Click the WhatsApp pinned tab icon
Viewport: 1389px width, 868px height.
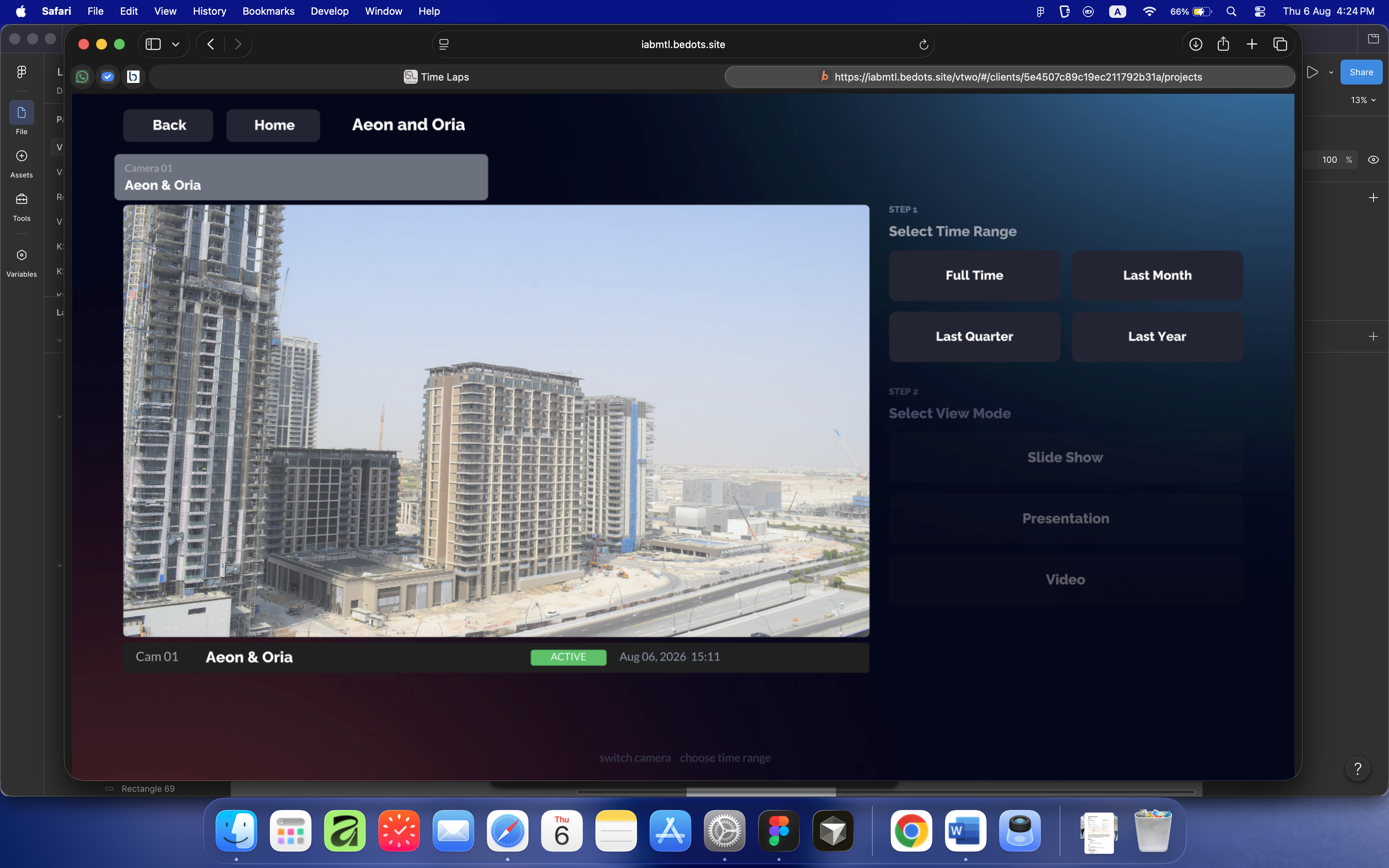click(82, 76)
